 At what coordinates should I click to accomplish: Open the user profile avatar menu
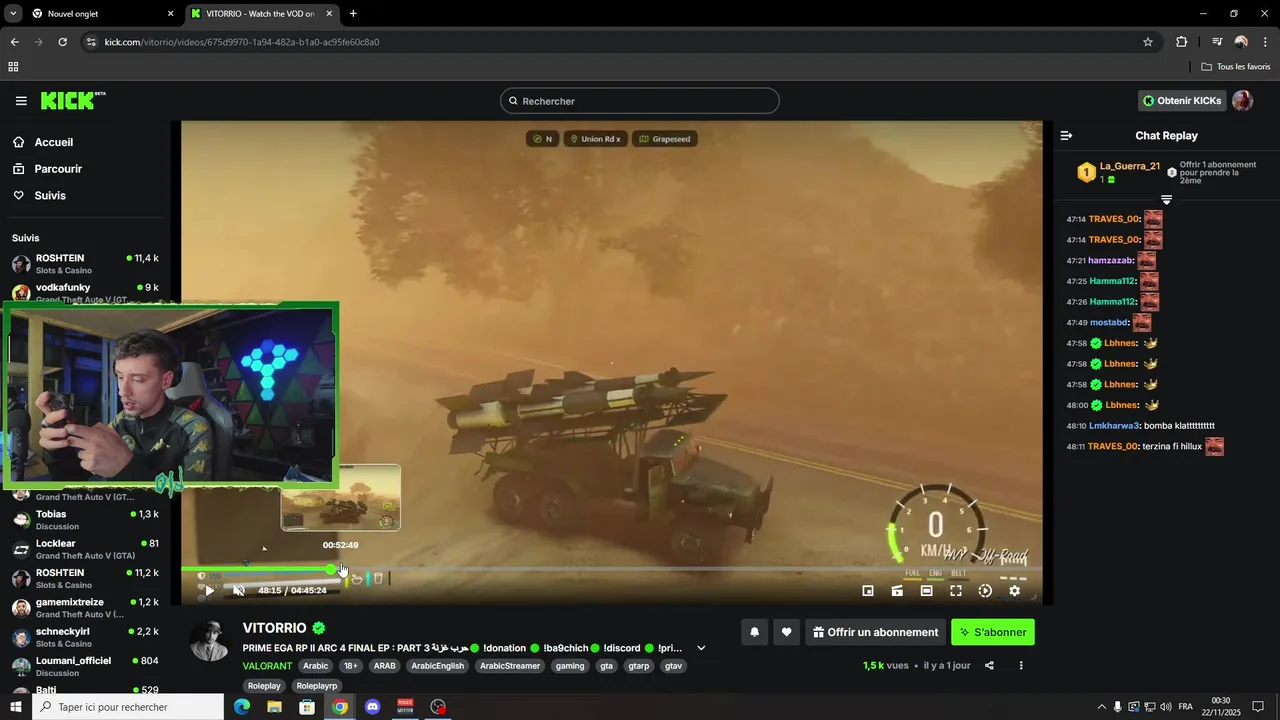point(1242,101)
